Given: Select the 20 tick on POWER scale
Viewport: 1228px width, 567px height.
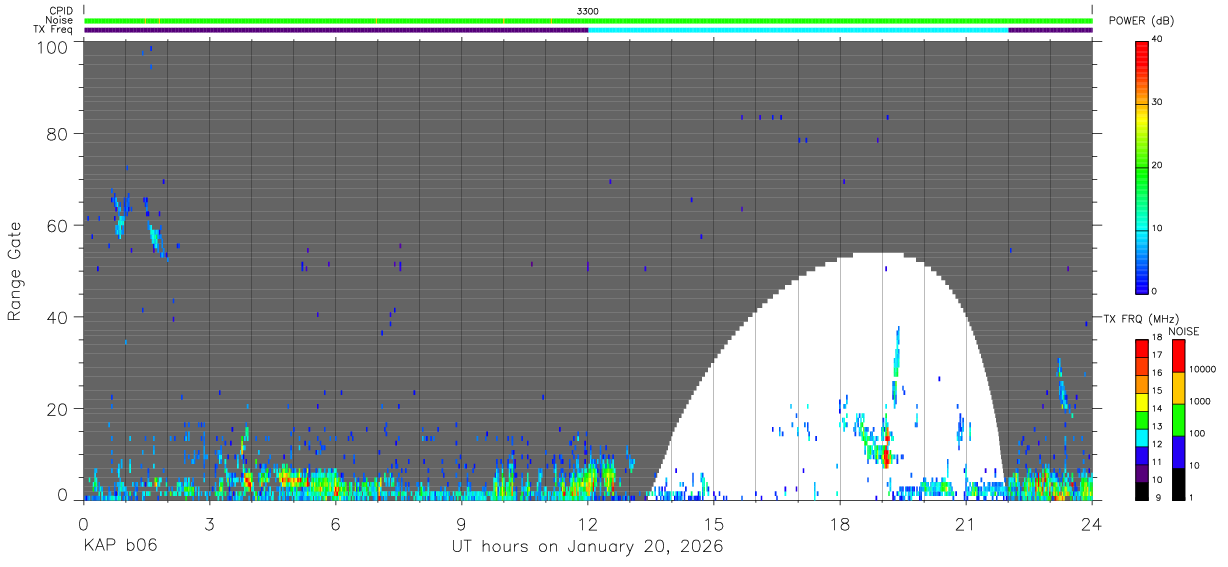Looking at the screenshot, I should [x=1157, y=165].
